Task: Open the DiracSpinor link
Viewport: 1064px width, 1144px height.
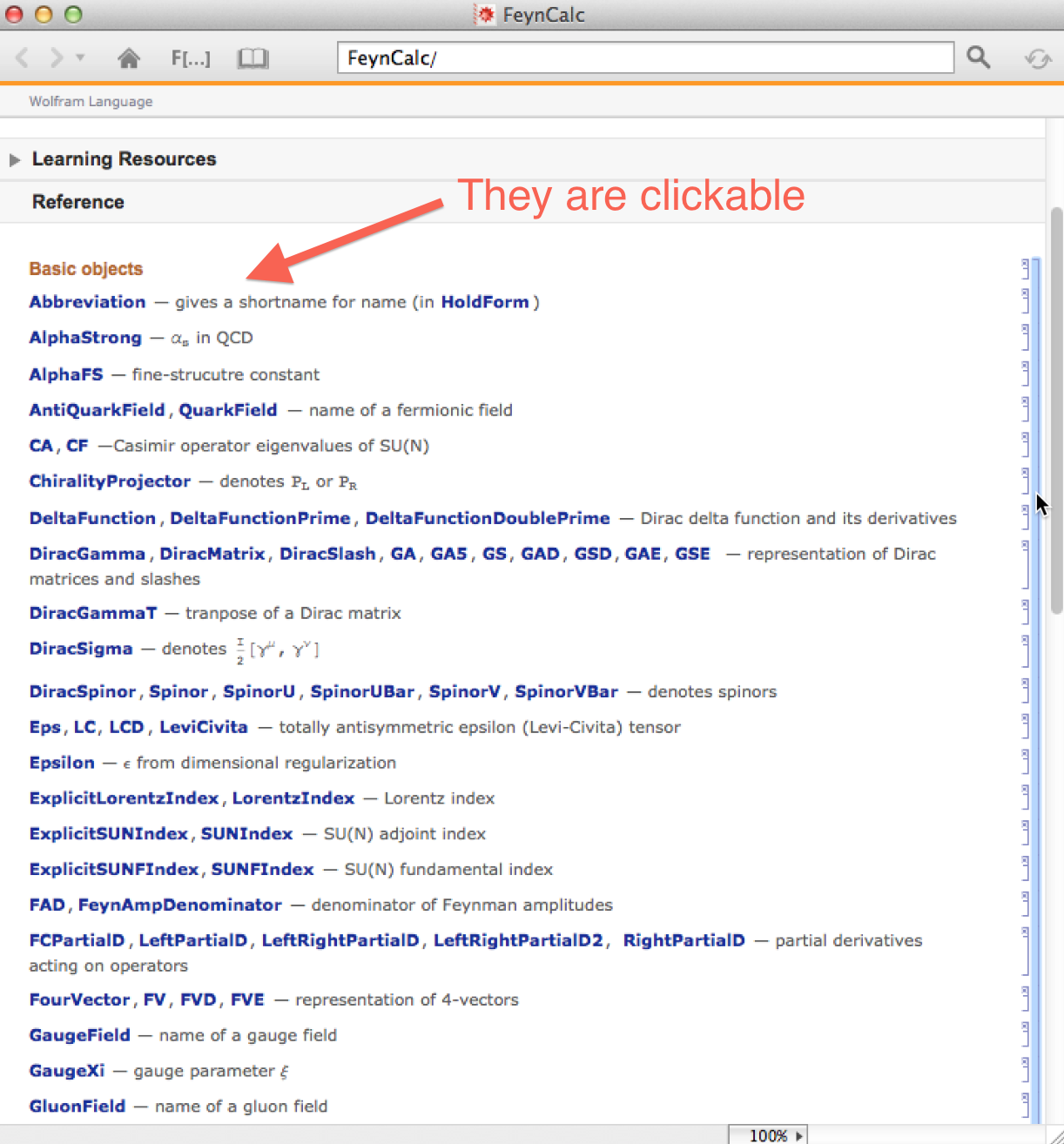Action: 83,692
